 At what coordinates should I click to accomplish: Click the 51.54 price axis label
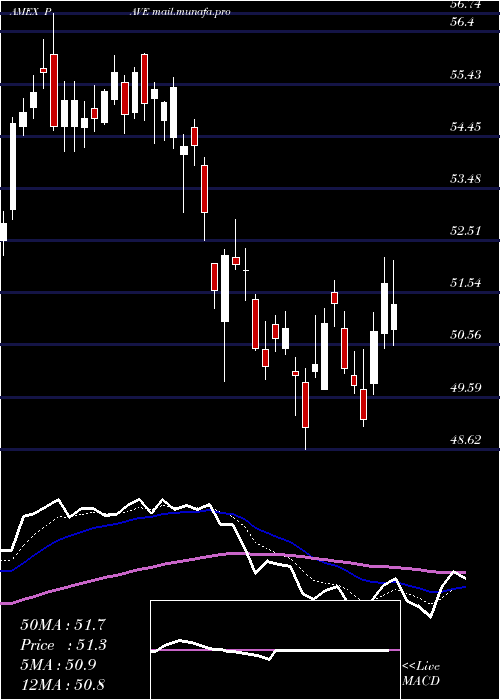466,282
